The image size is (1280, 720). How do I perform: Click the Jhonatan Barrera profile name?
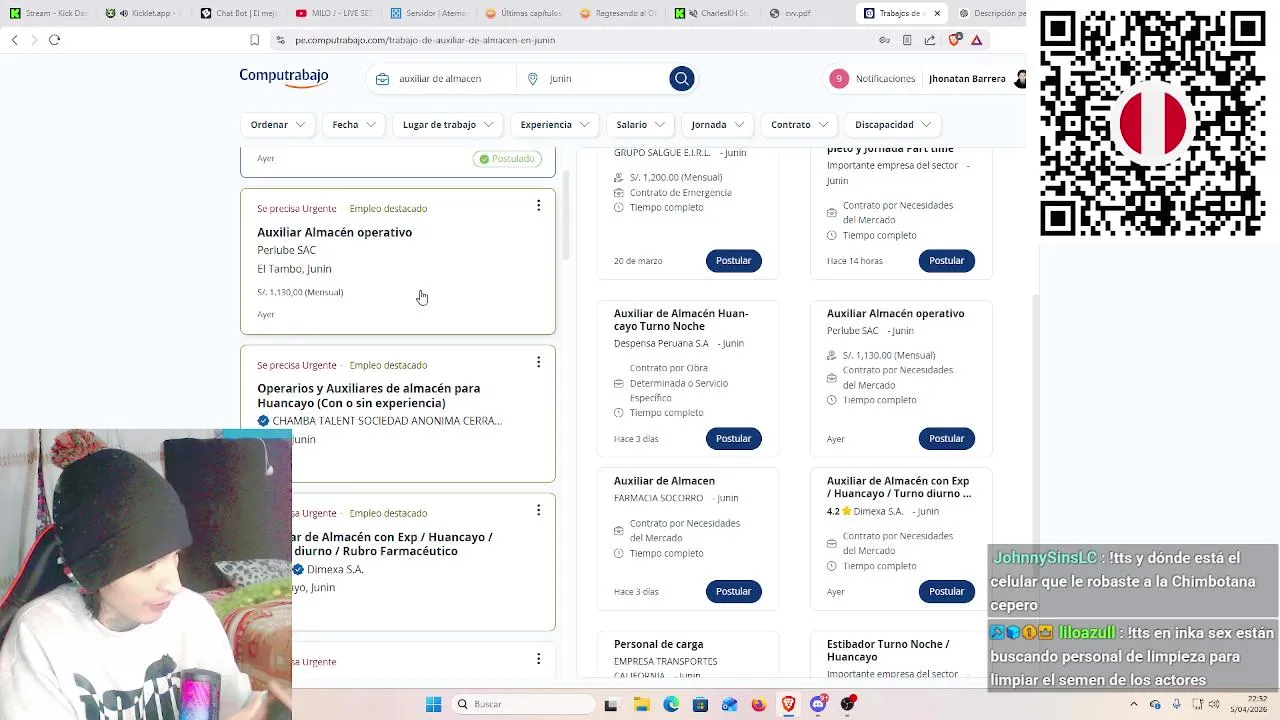pyautogui.click(x=967, y=78)
